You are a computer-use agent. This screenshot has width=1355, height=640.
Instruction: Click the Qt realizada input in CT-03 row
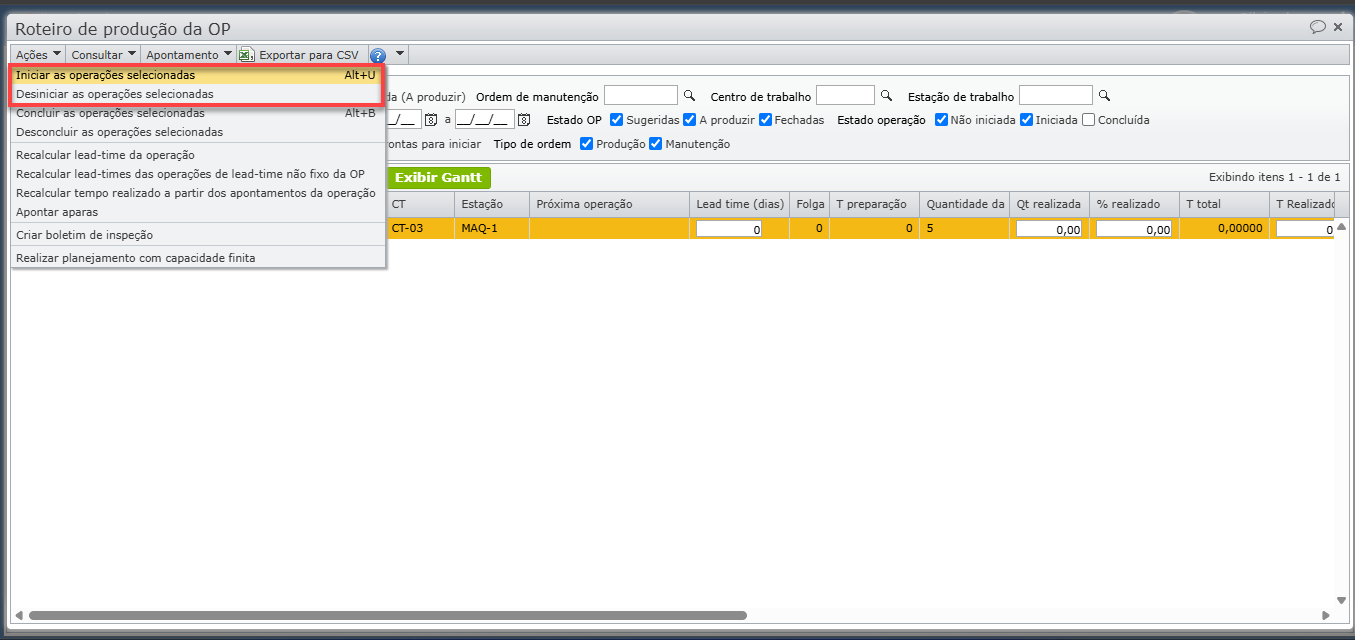1049,229
